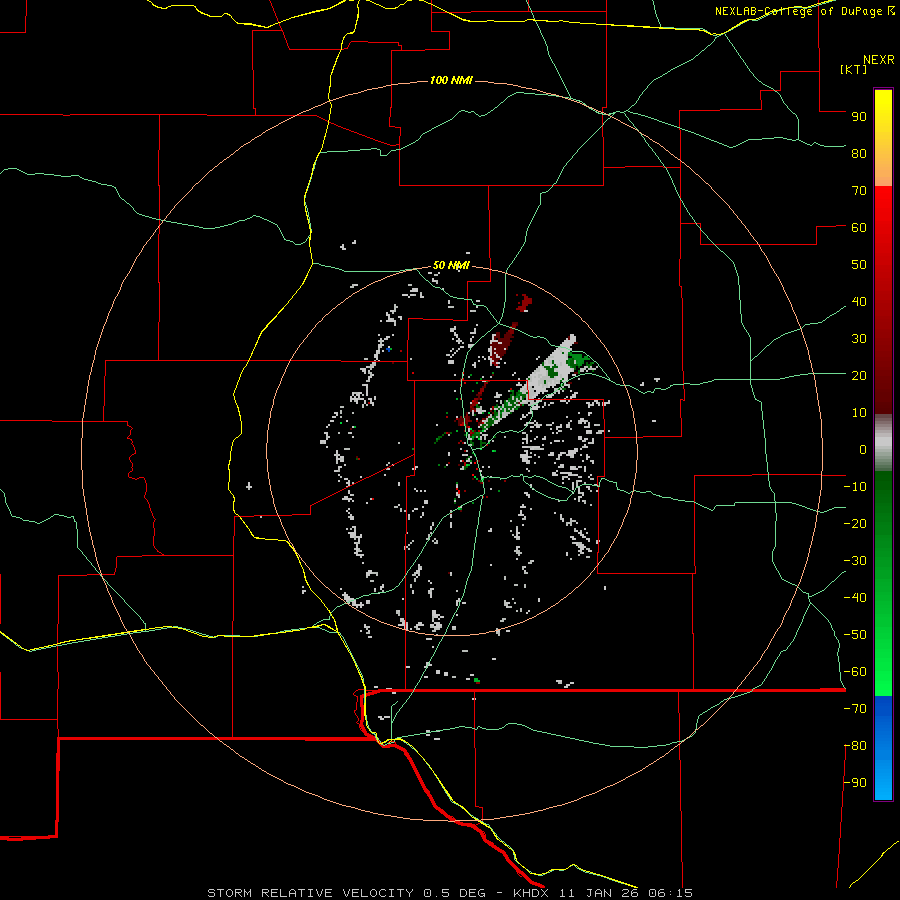Click the -90 value on the velocity scale
Image resolution: width=900 pixels, height=900 pixels.
click(x=855, y=782)
